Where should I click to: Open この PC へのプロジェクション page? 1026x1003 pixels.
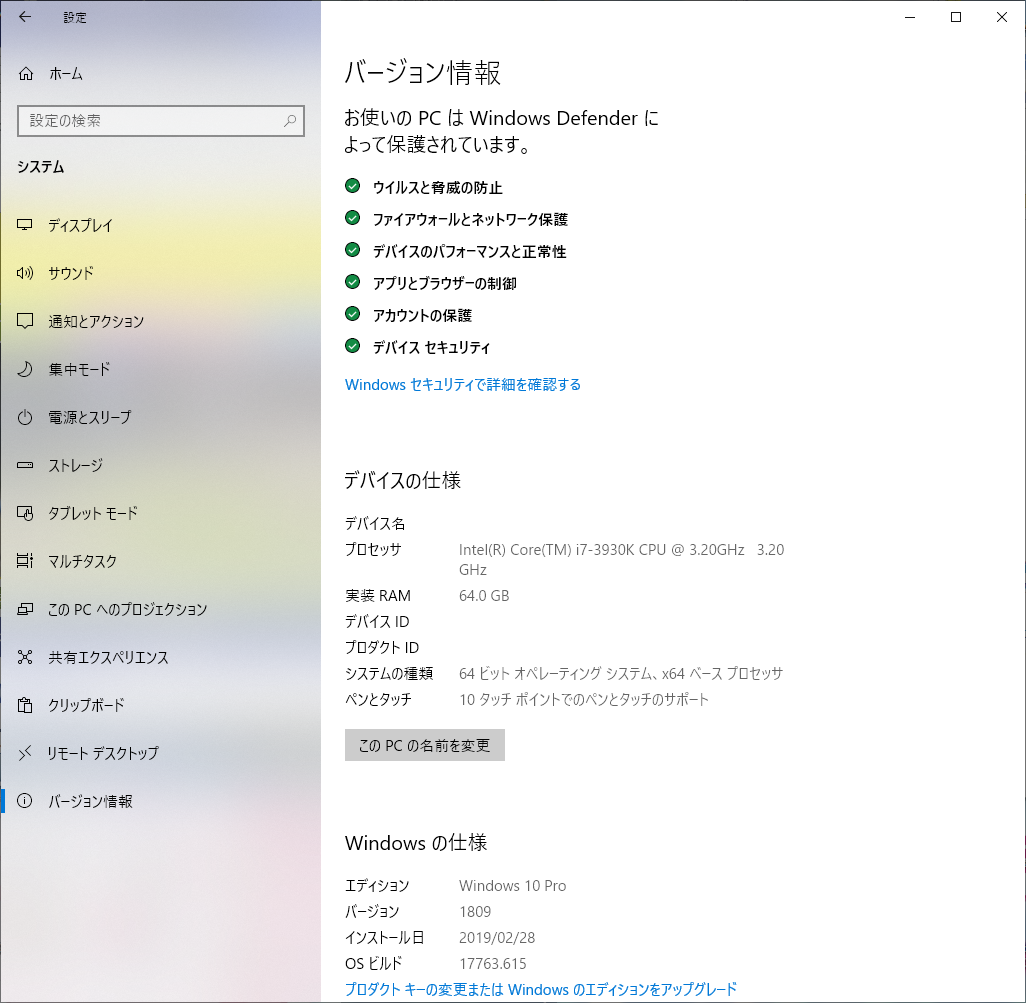point(160,609)
